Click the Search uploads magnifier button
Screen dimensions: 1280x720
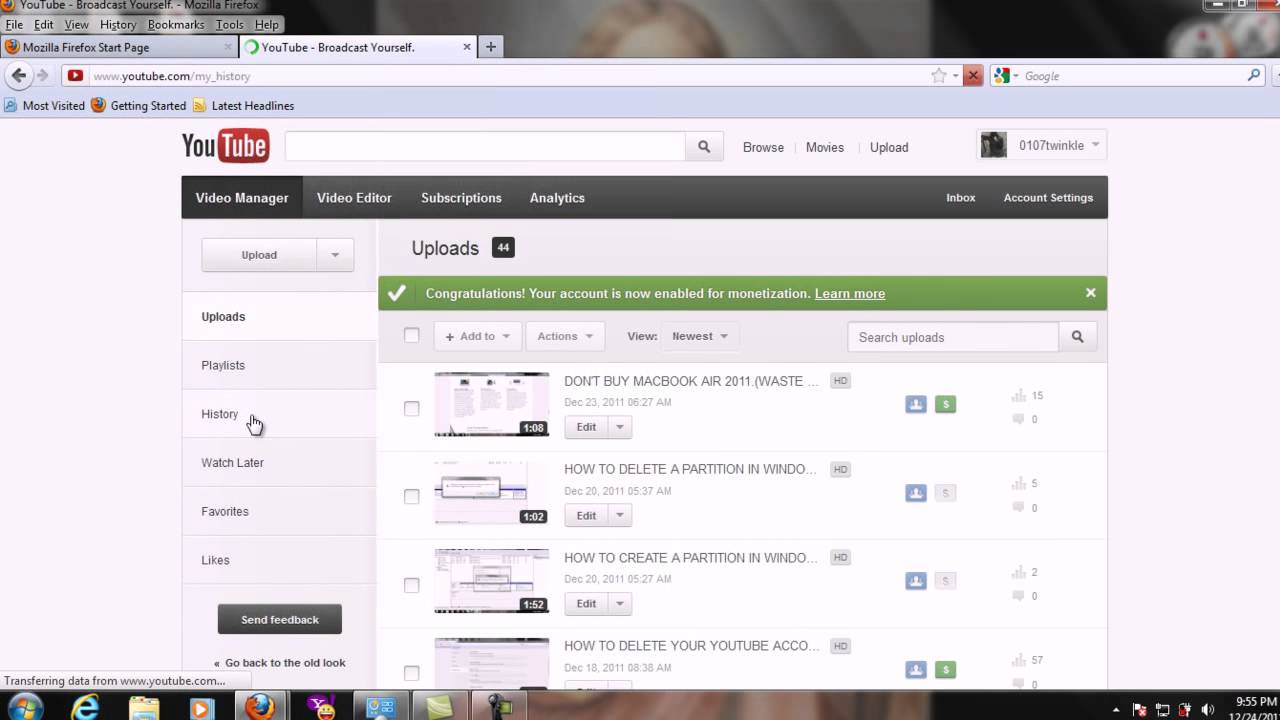(1077, 337)
